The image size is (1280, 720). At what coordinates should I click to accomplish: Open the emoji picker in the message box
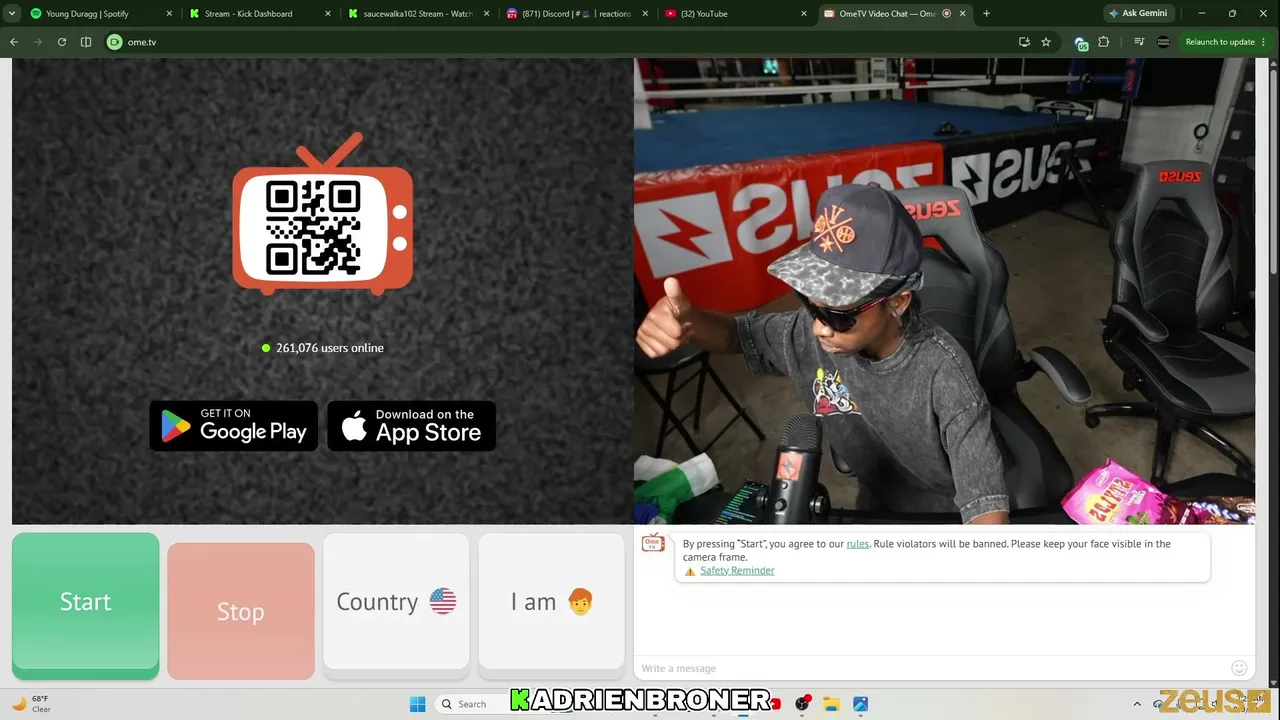click(1239, 668)
